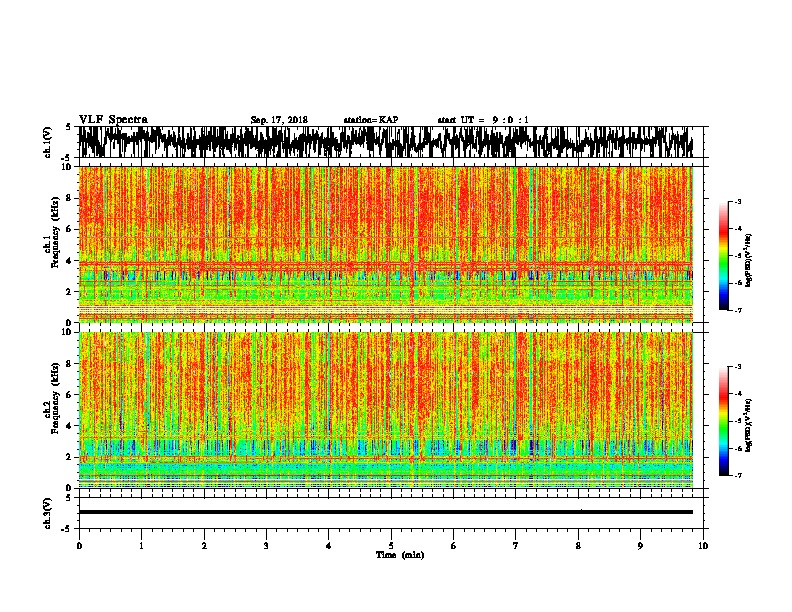This screenshot has height=612, width=792.
Task: Click the ch.1 colorbar "-5" tick label
Action: (738, 256)
